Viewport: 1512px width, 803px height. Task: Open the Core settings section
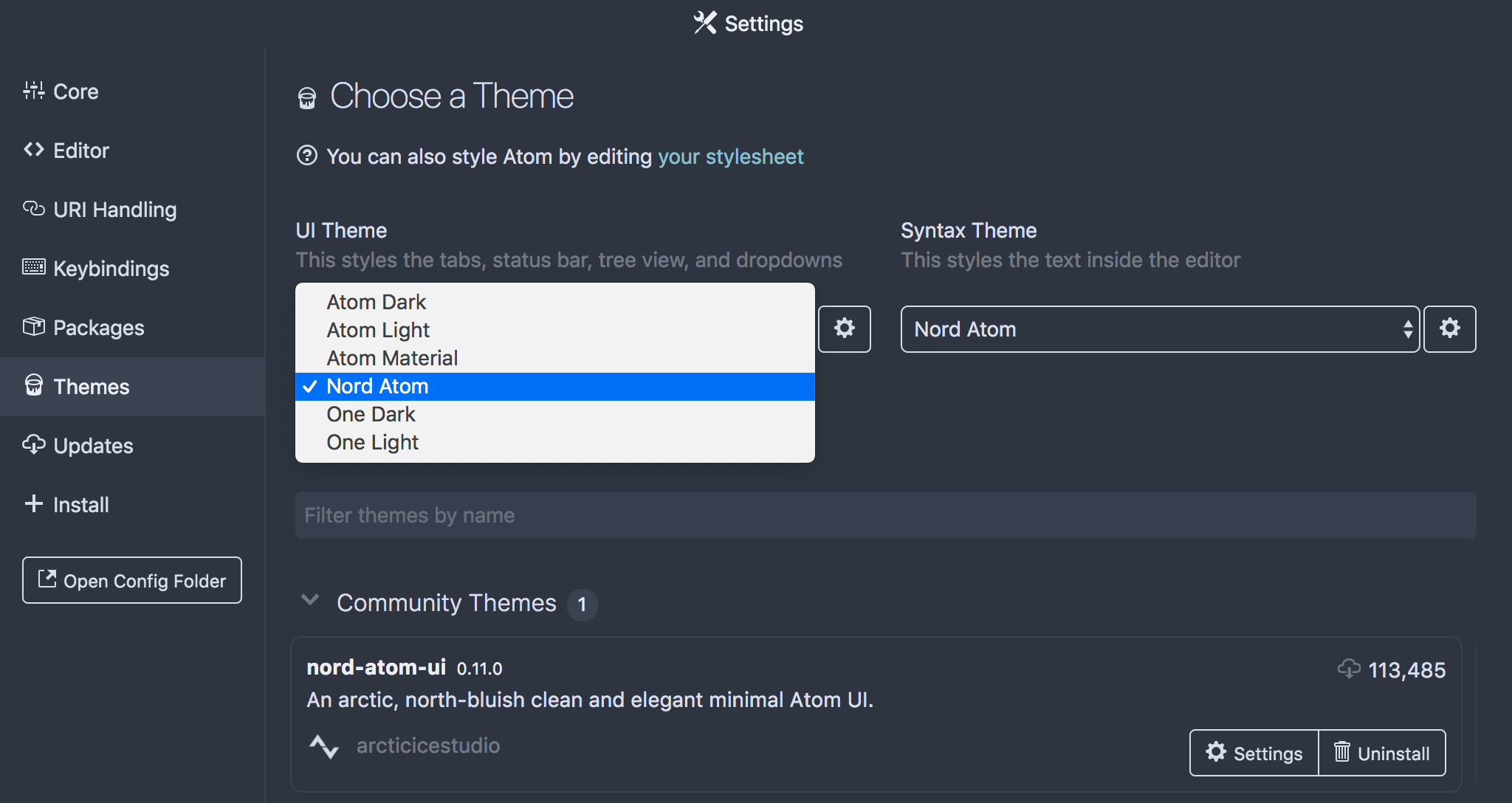tap(132, 92)
